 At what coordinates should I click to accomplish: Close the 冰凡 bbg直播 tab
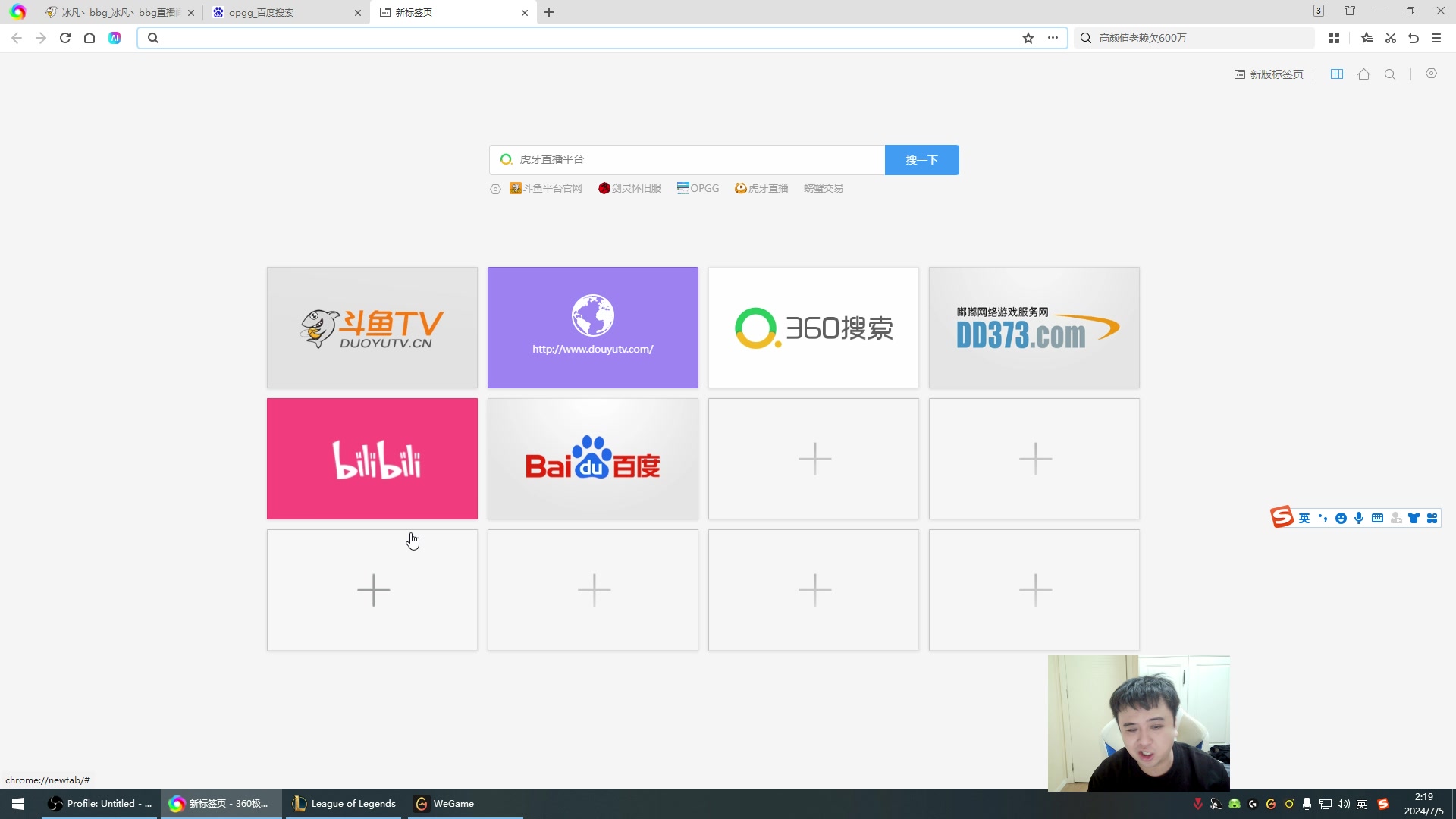coord(190,13)
